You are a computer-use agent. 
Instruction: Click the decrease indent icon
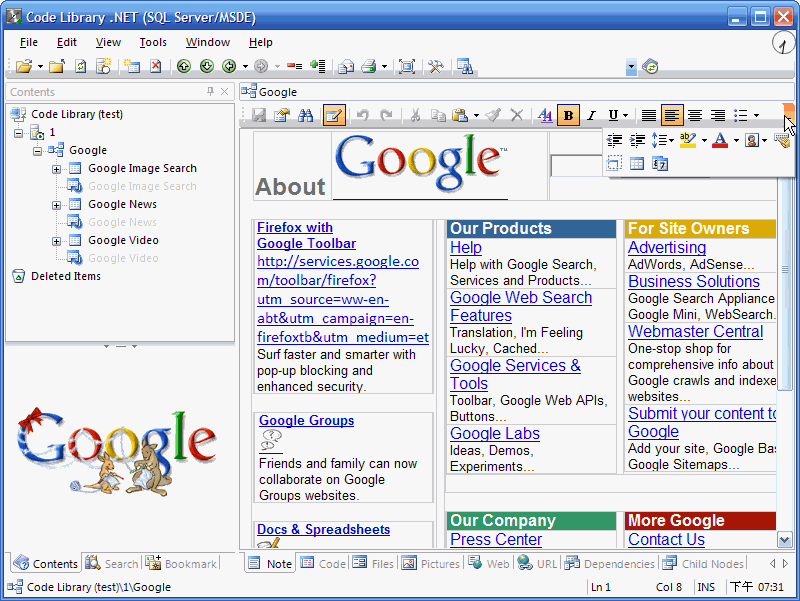614,140
